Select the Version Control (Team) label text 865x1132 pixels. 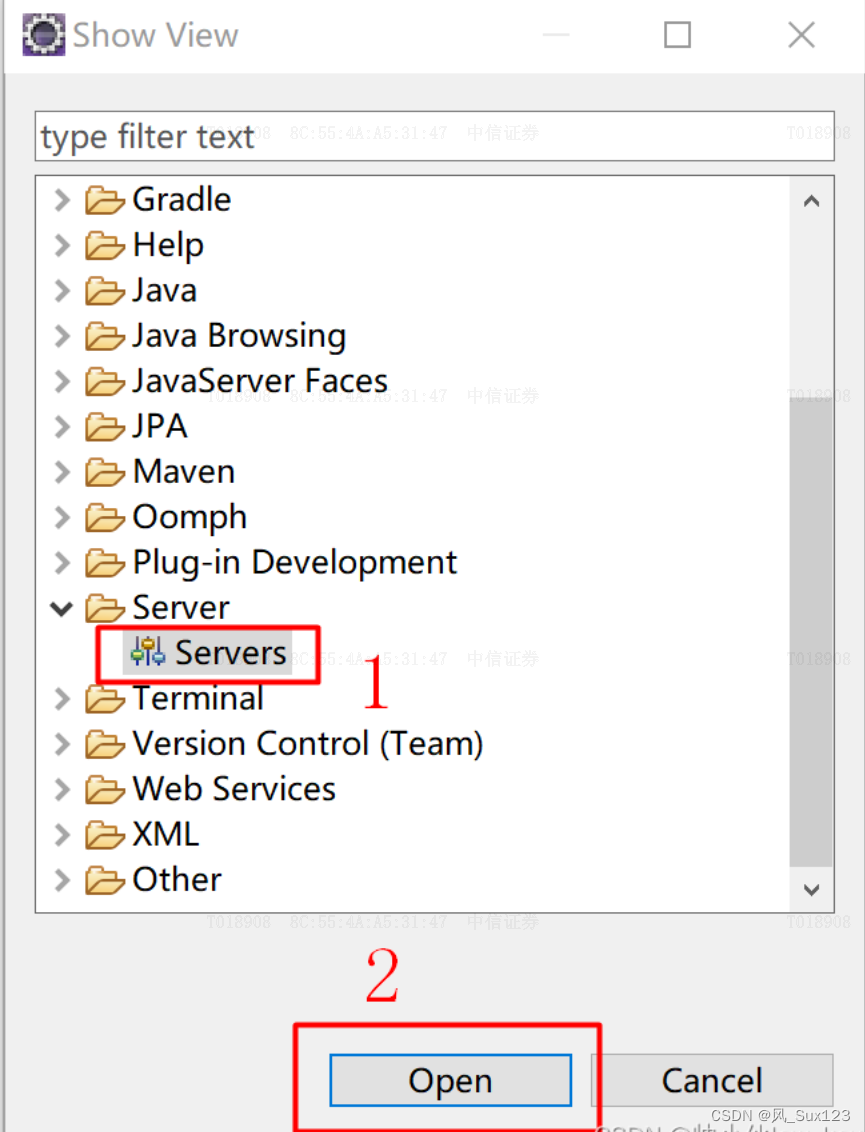308,744
